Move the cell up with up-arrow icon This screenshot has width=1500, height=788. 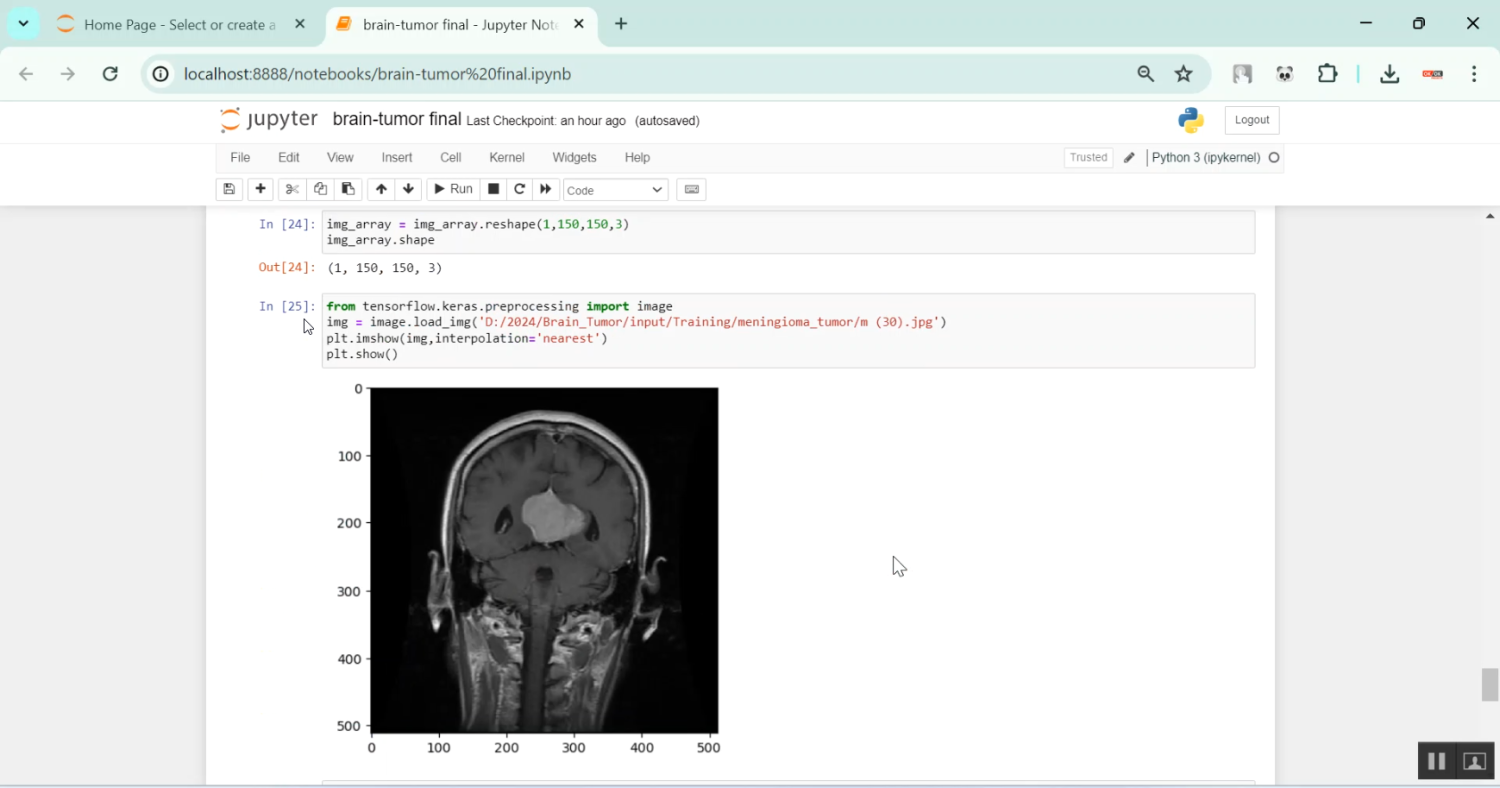[381, 189]
